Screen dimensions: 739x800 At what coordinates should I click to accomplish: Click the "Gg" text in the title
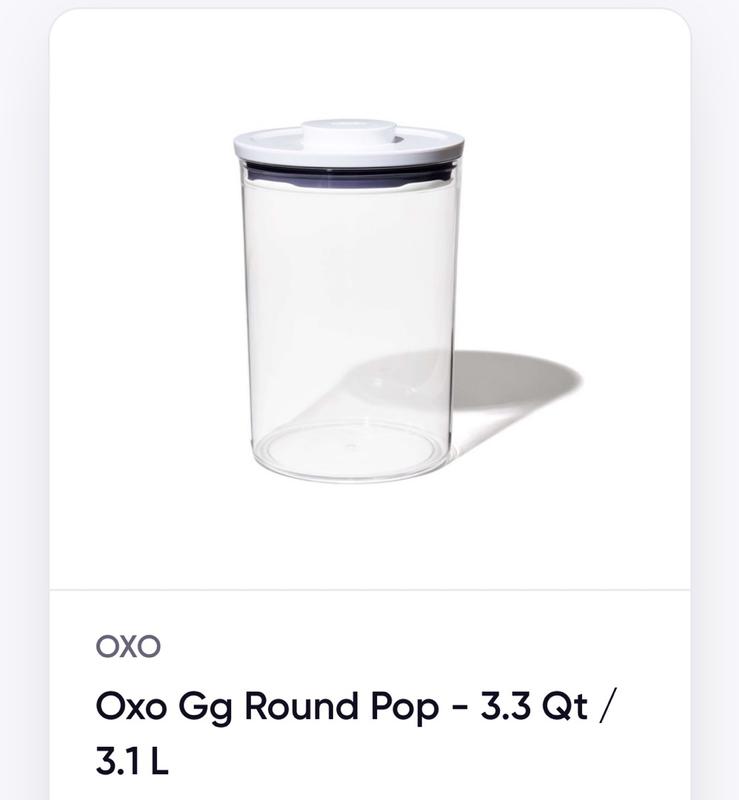pyautogui.click(x=206, y=708)
